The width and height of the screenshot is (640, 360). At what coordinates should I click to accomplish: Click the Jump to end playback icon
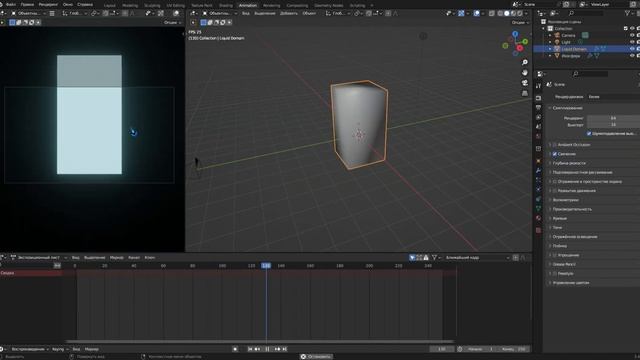[x=285, y=349]
